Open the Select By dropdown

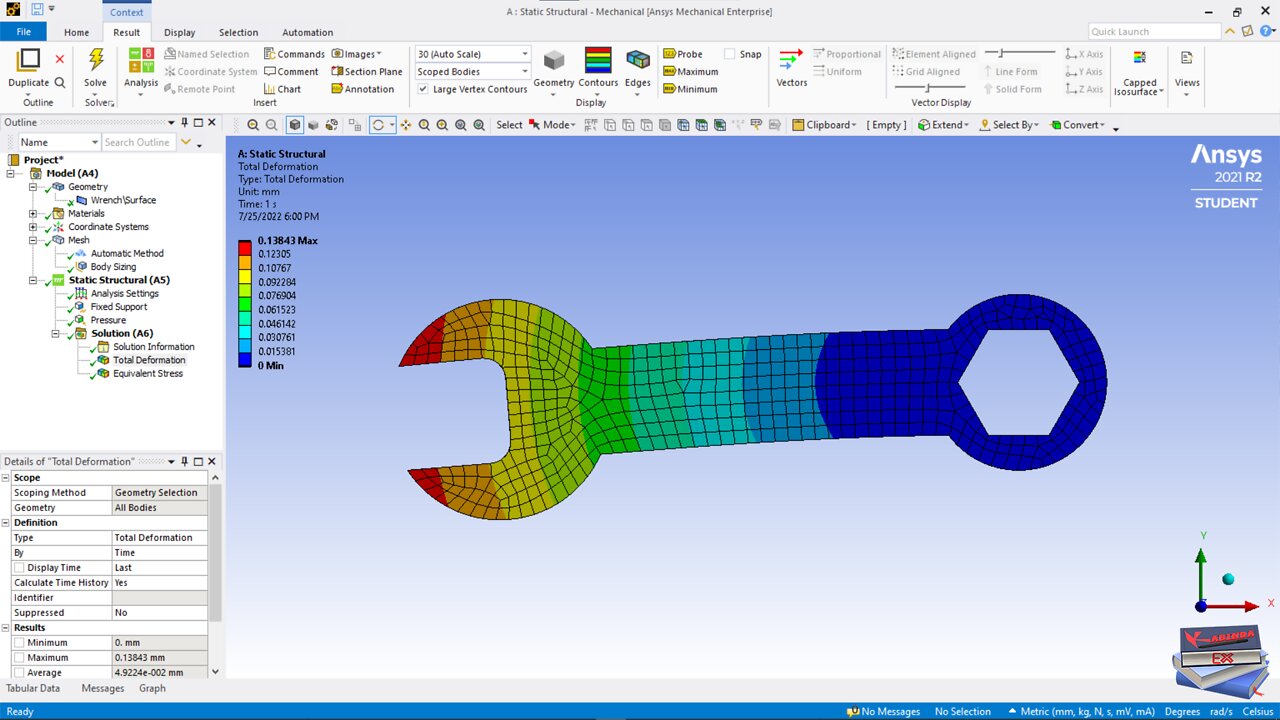pyautogui.click(x=1009, y=125)
